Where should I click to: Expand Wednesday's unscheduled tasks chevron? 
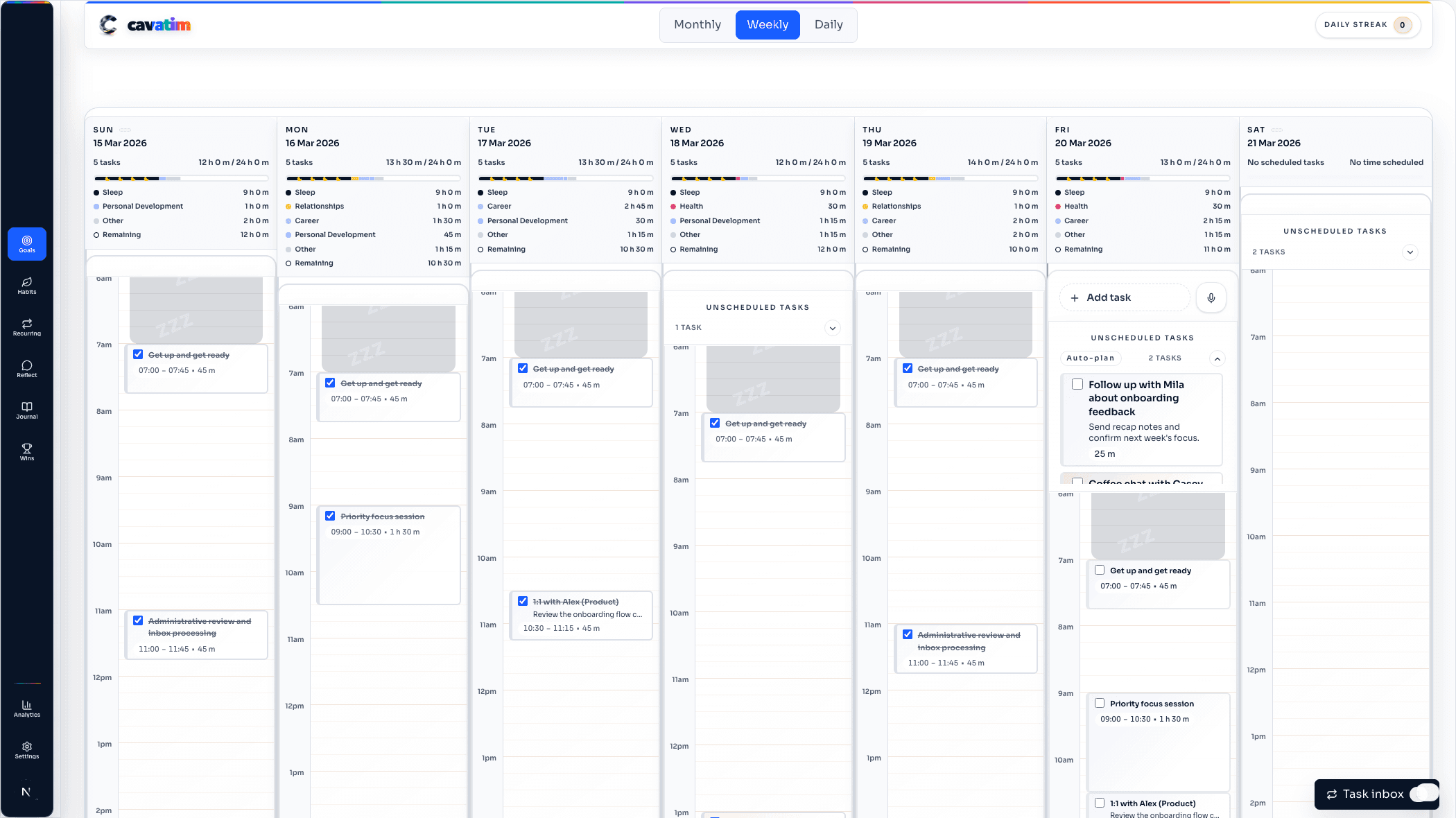(833, 328)
